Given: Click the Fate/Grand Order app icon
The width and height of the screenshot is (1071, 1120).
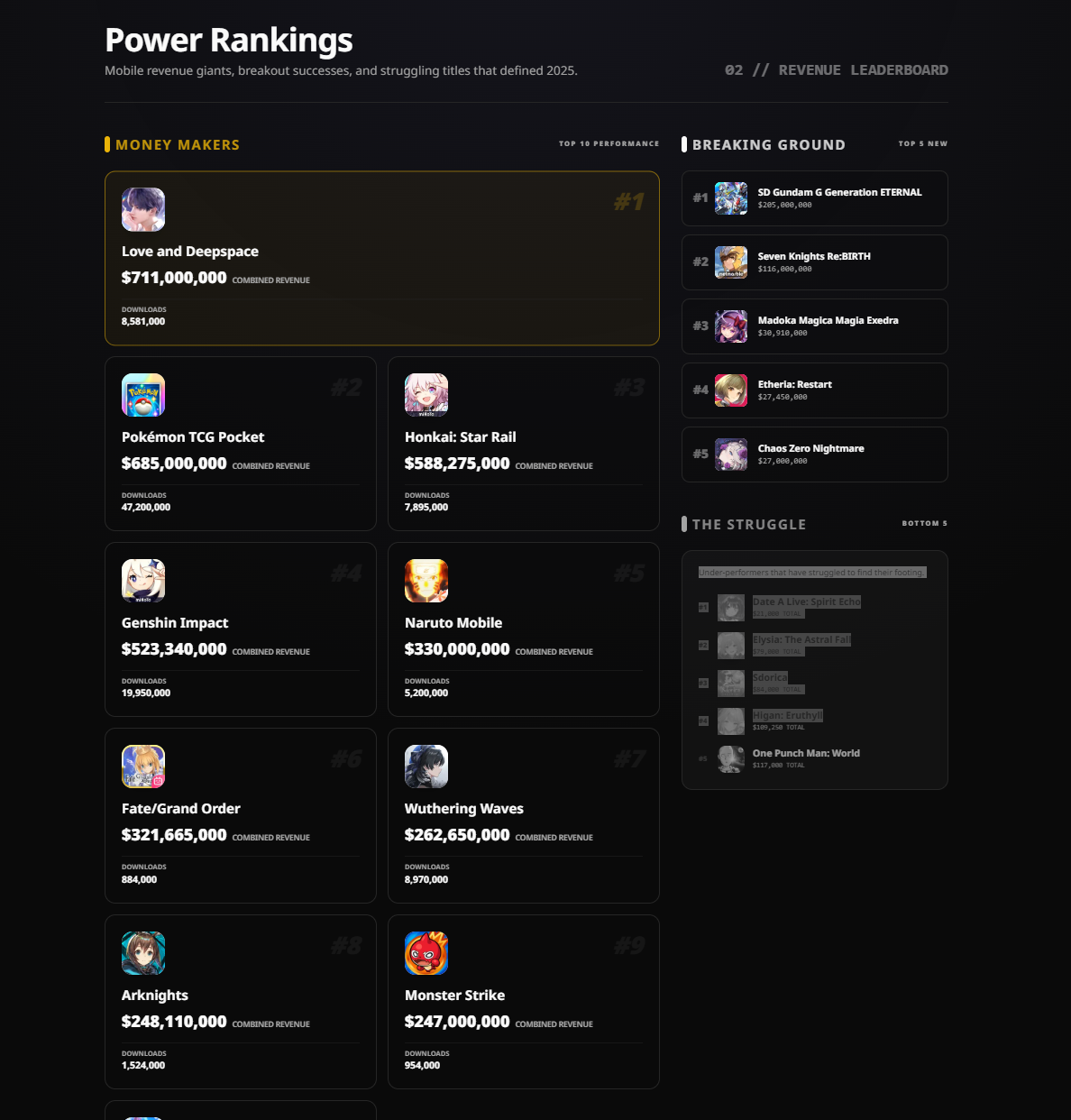Looking at the screenshot, I should pyautogui.click(x=143, y=767).
